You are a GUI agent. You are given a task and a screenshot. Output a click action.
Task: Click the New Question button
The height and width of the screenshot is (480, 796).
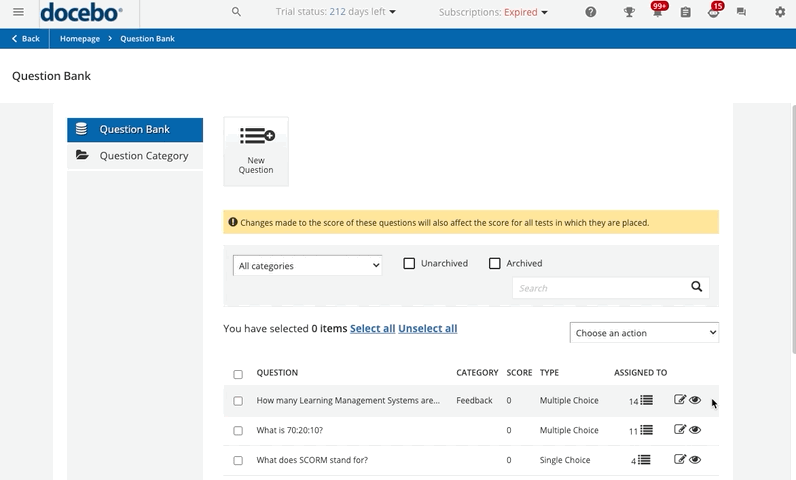[x=256, y=151]
